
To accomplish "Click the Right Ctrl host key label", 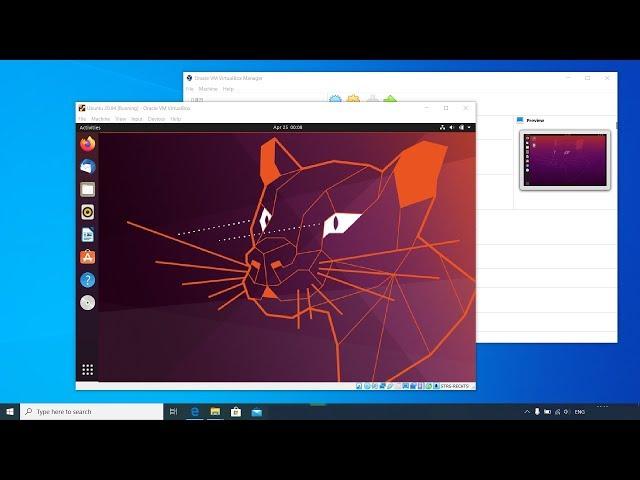I will (454, 386).
